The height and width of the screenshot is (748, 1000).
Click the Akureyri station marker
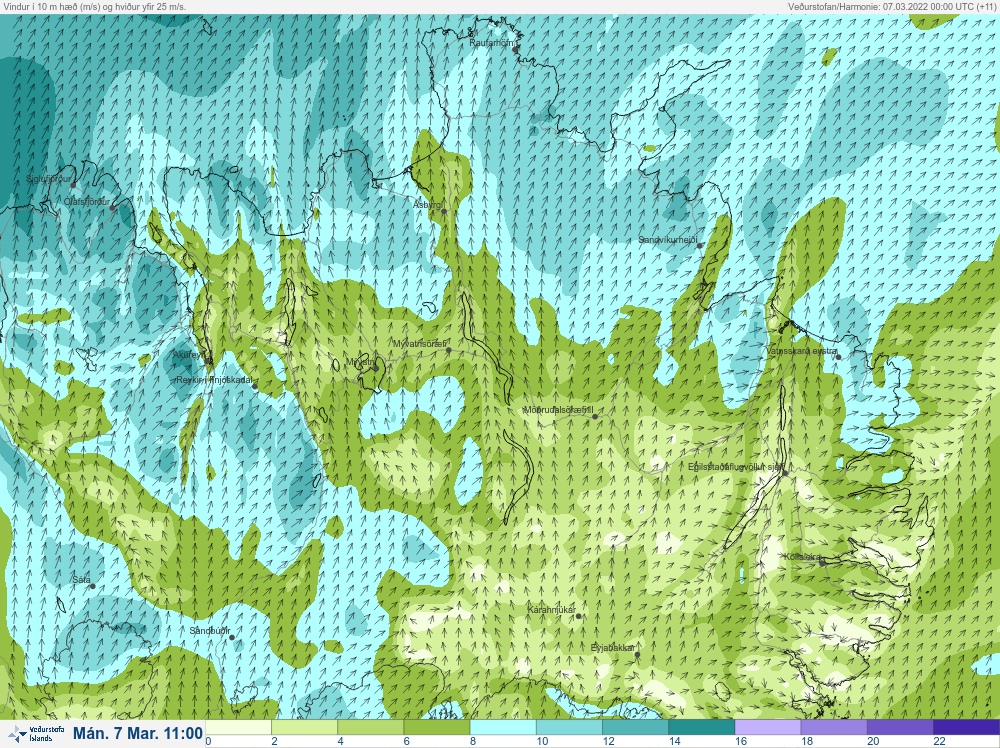(x=209, y=361)
